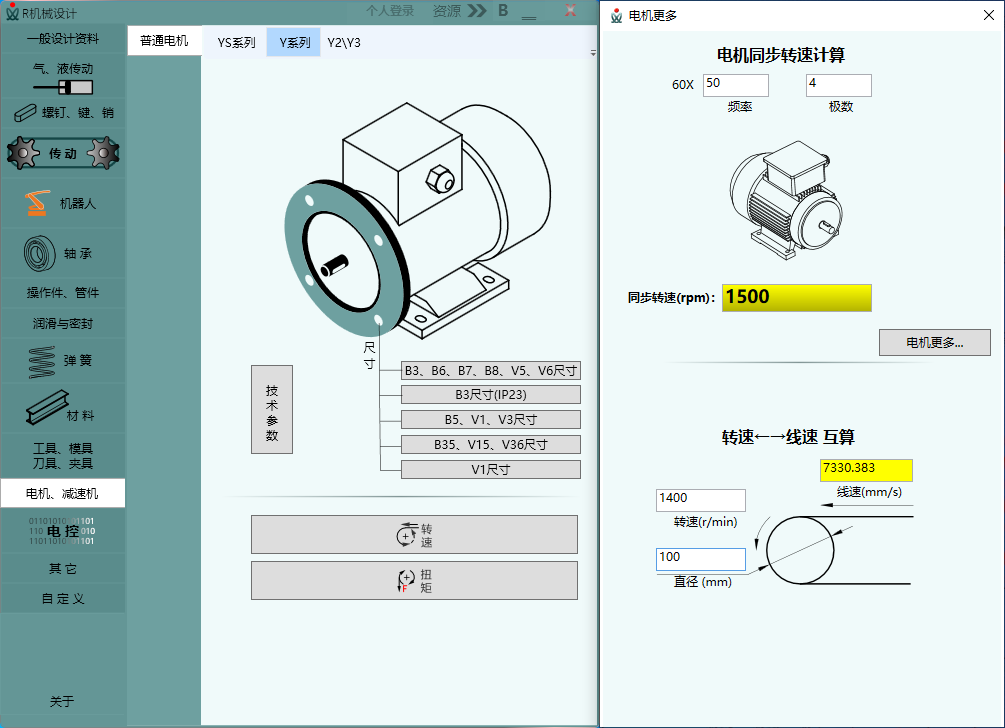Open B5、V1、V3尺寸 dimensions
Viewport: 1005px width, 728px height.
tap(491, 420)
